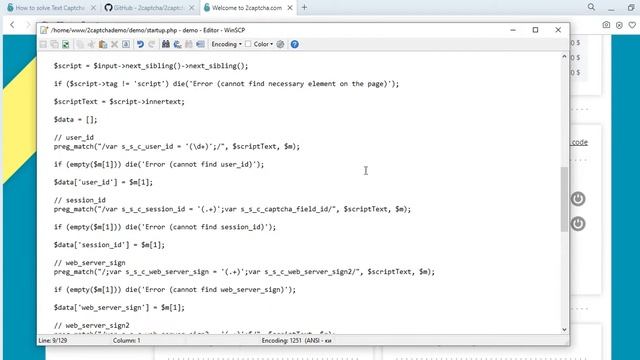Click the '$data['session_id'] = $m[1];' line
The height and width of the screenshot is (360, 640).
[x=109, y=245]
